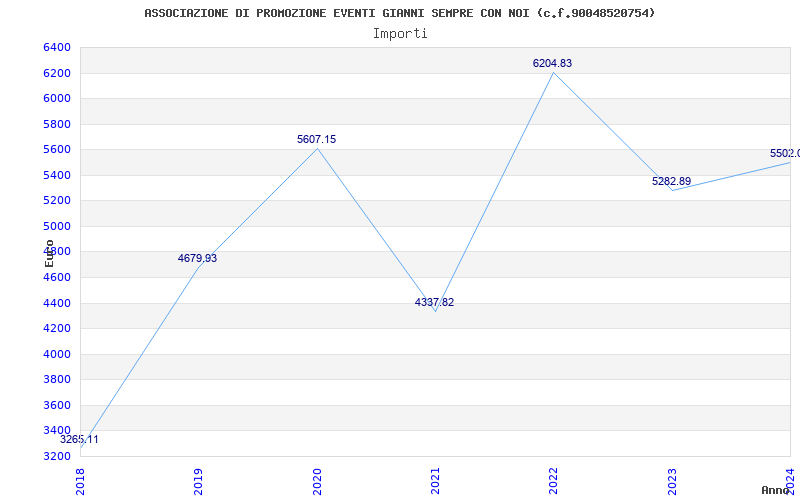
Task: Click the 2021 x-axis label
Action: point(435,482)
